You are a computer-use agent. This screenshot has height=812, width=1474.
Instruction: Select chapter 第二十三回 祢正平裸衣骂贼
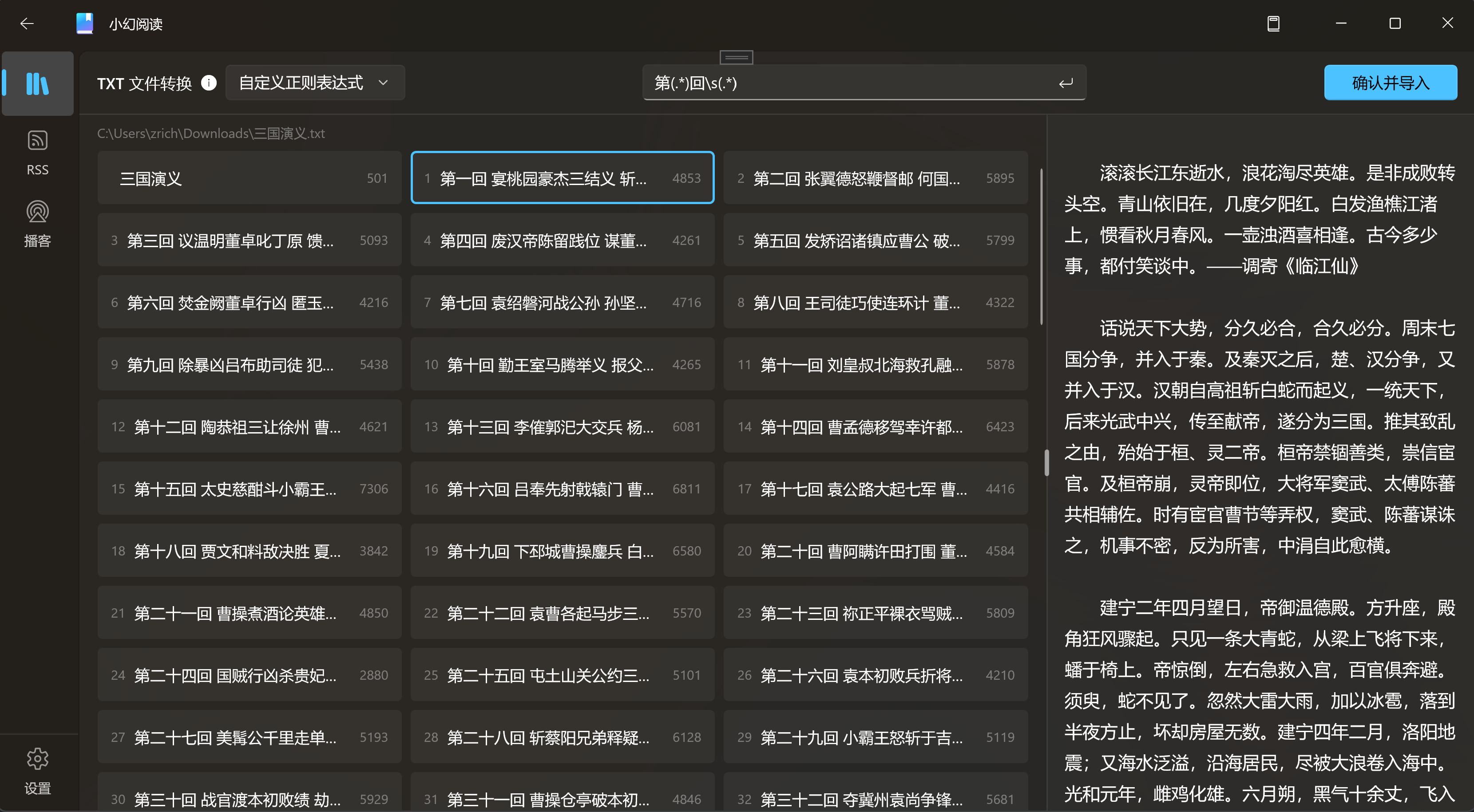click(x=876, y=613)
